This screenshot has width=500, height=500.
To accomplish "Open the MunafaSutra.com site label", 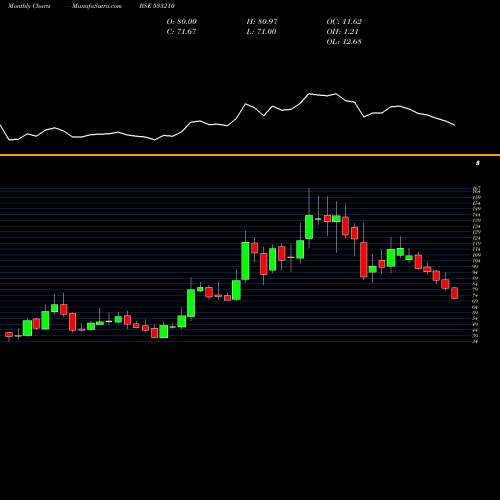I will tap(97, 6).
